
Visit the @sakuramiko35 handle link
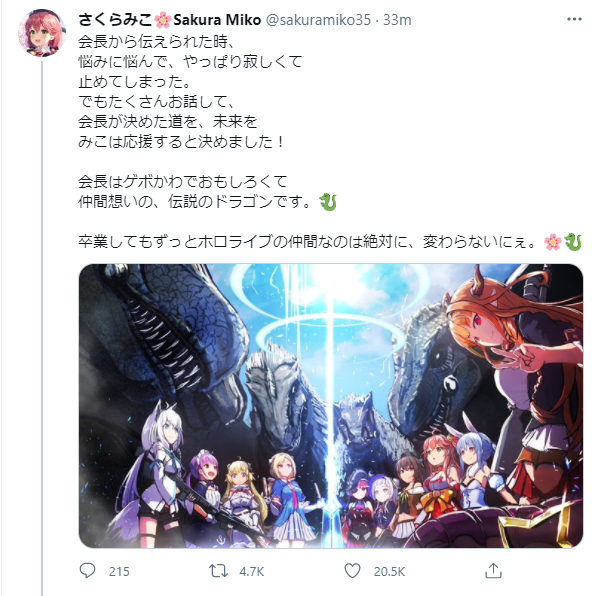point(318,20)
